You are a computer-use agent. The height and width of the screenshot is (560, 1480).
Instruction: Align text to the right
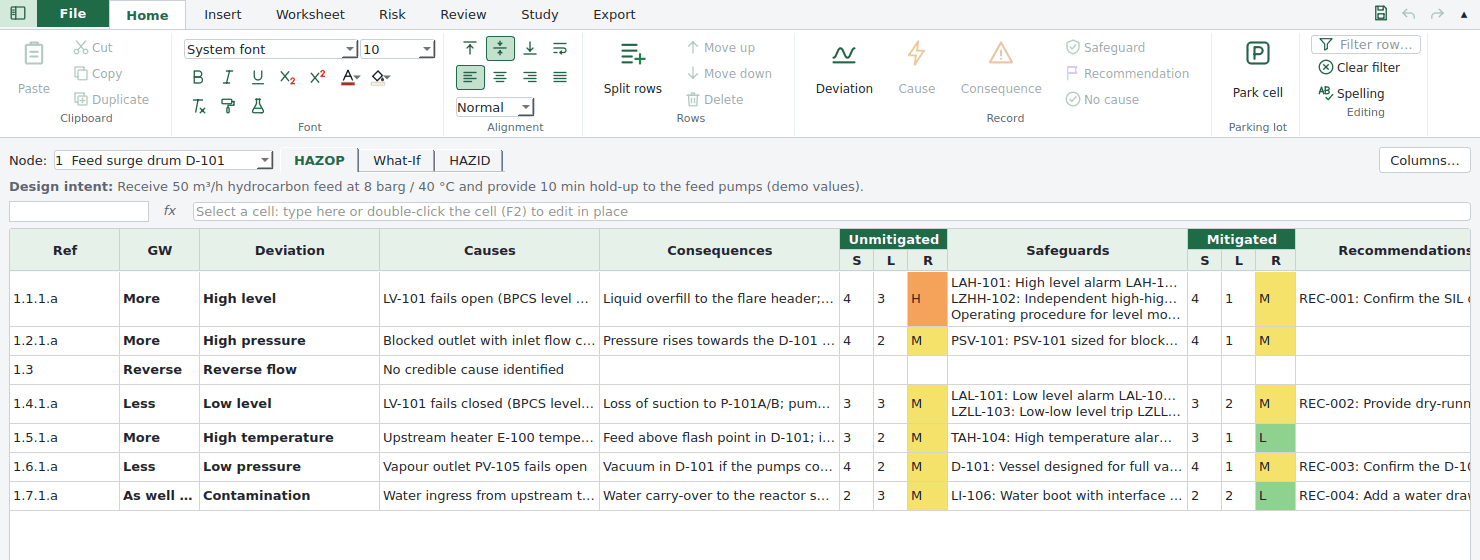click(530, 77)
